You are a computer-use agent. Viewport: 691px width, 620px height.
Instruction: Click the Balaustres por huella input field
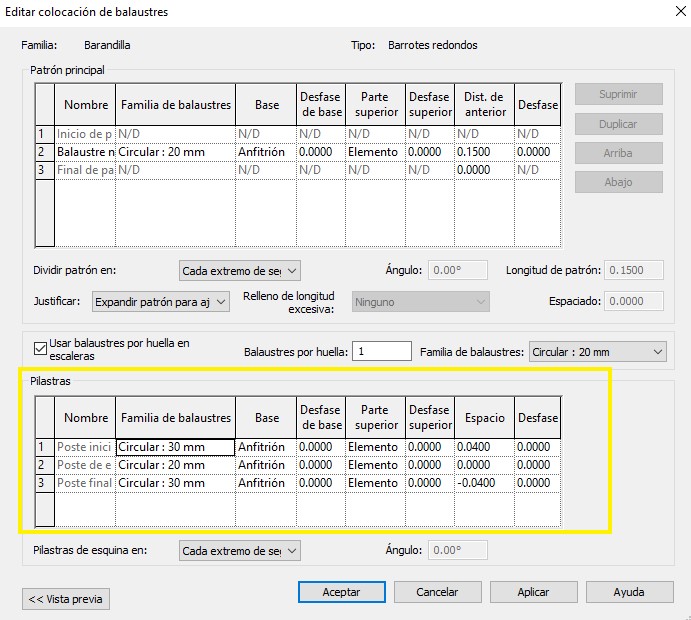[x=382, y=352]
